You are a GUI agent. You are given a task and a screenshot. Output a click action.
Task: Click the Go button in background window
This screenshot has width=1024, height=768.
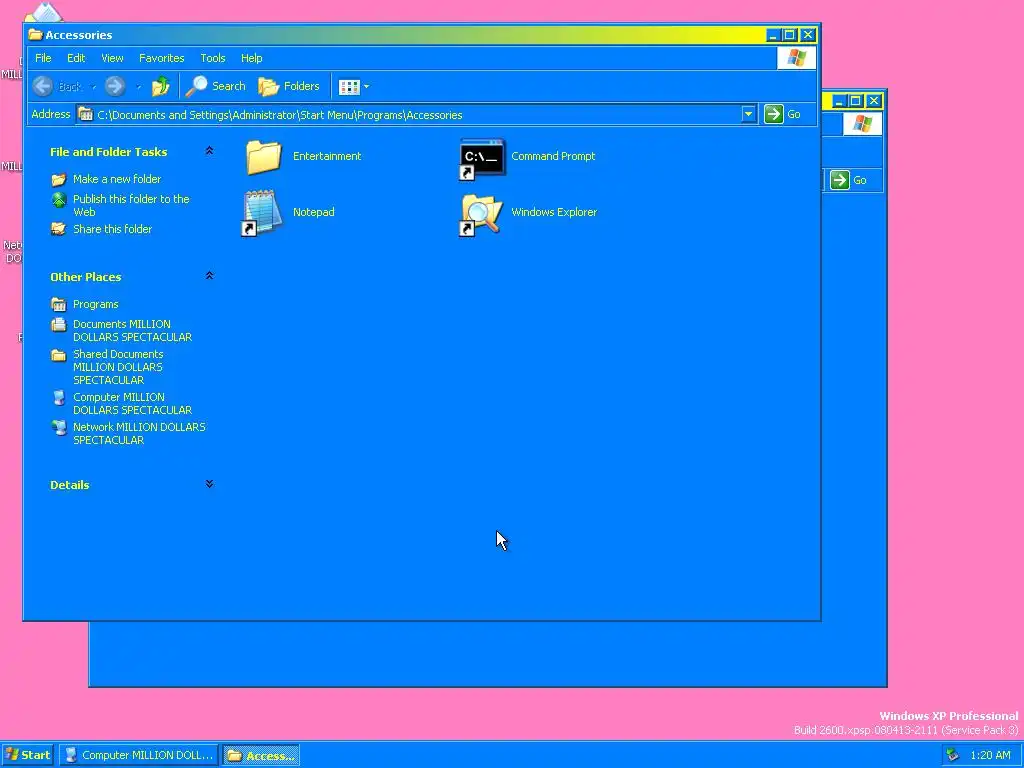(848, 180)
